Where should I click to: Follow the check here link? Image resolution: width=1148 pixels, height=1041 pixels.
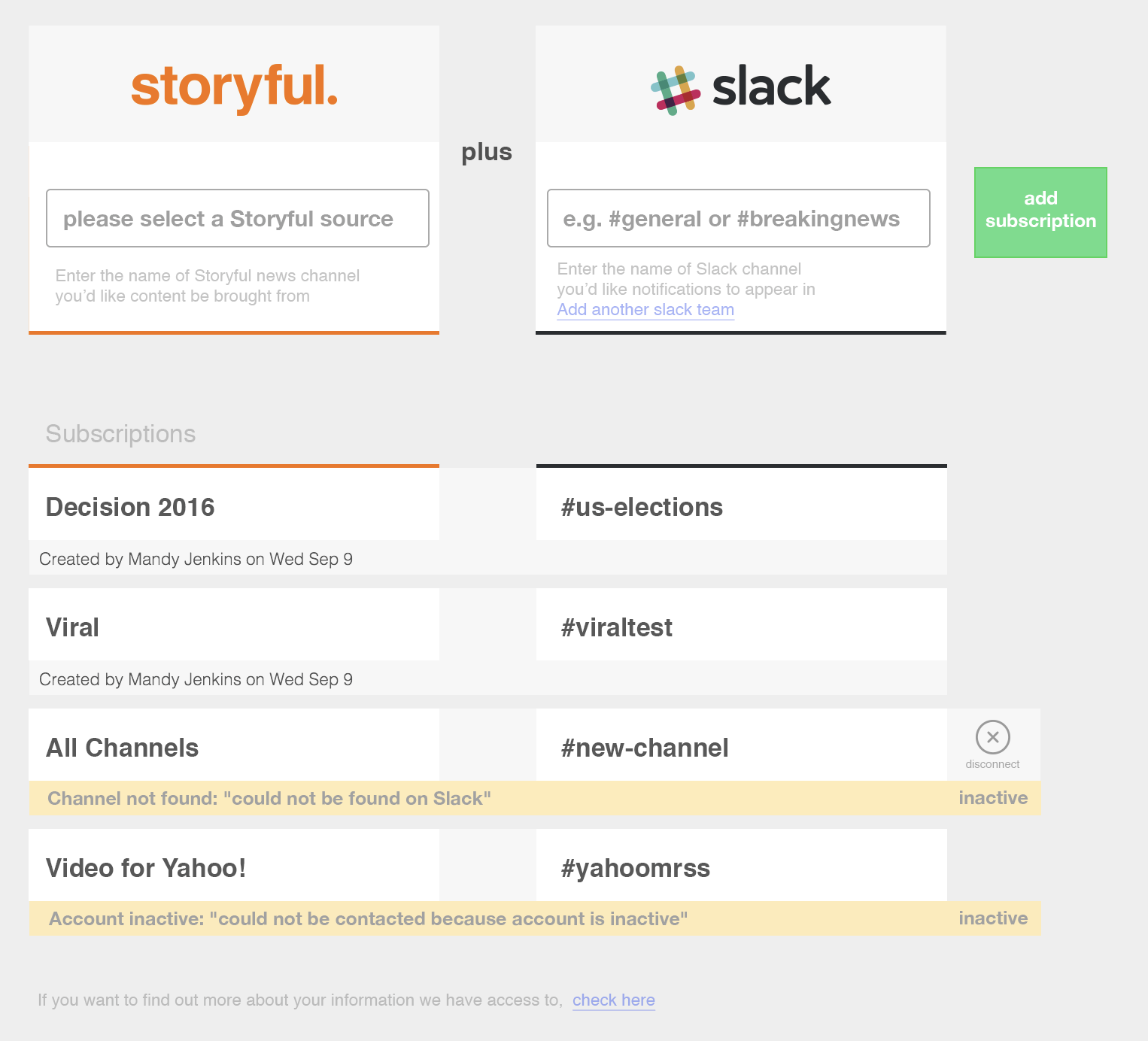point(614,1000)
